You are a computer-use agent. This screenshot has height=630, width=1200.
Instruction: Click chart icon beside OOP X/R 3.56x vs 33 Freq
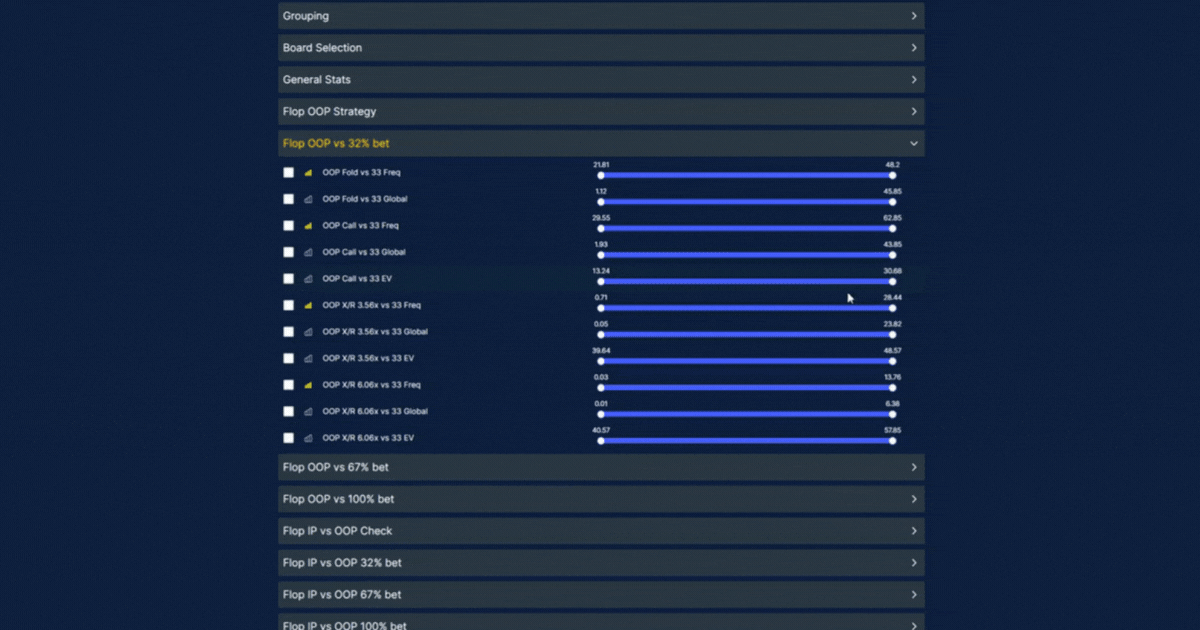(308, 305)
